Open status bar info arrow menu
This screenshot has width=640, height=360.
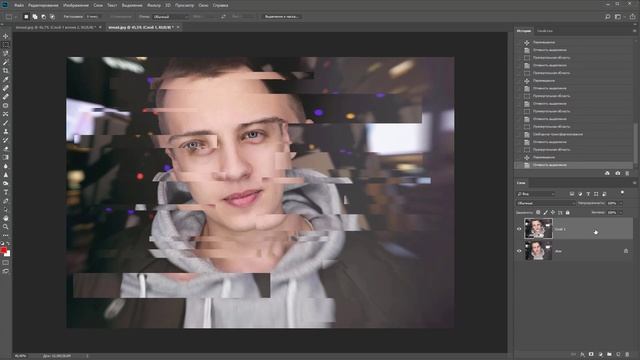(87, 356)
